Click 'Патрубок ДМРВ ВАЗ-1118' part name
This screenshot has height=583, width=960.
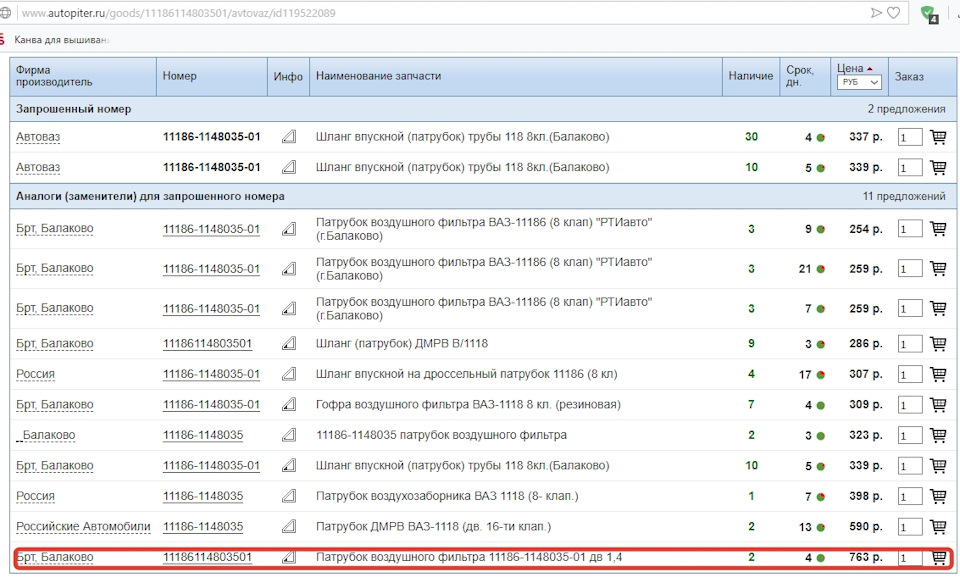point(433,527)
